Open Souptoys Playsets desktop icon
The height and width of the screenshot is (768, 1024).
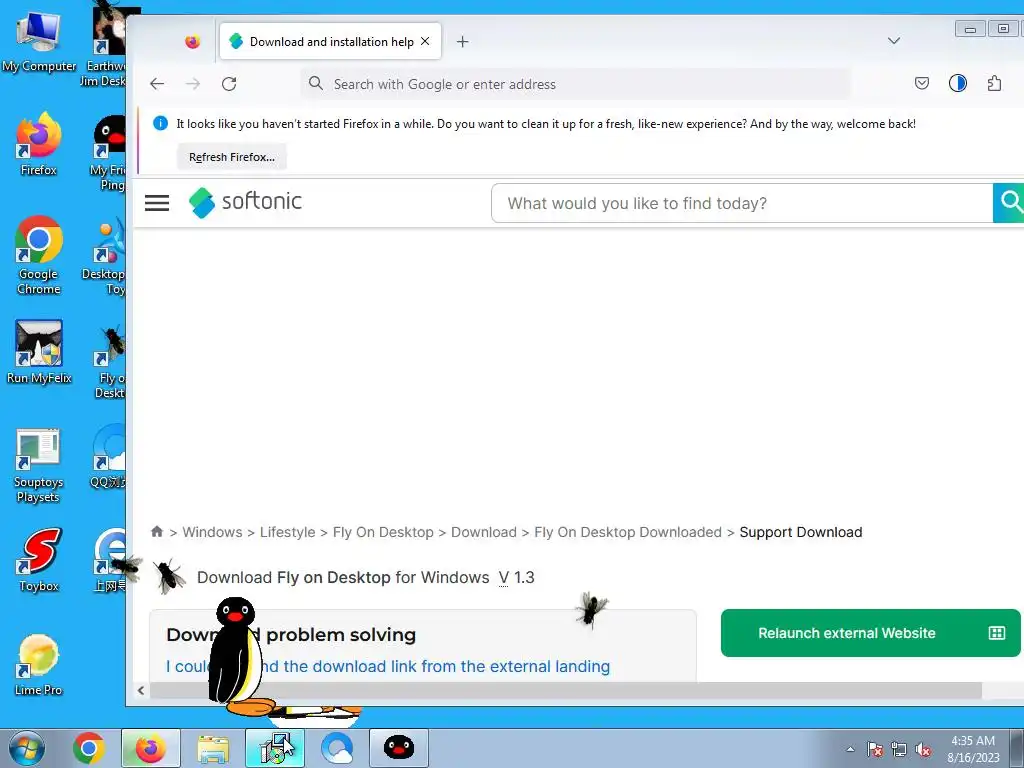pos(39,466)
